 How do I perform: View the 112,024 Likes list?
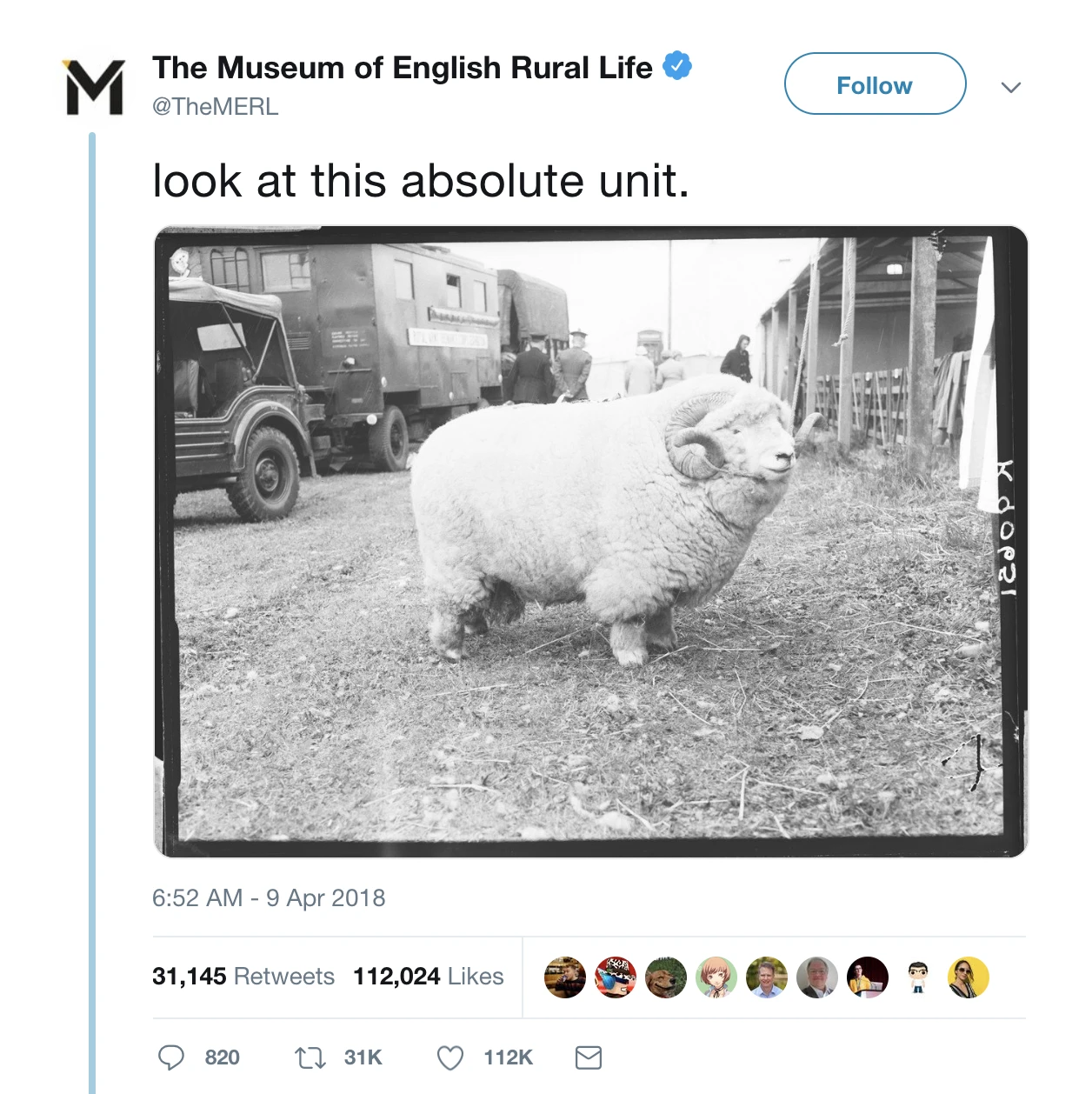[428, 977]
